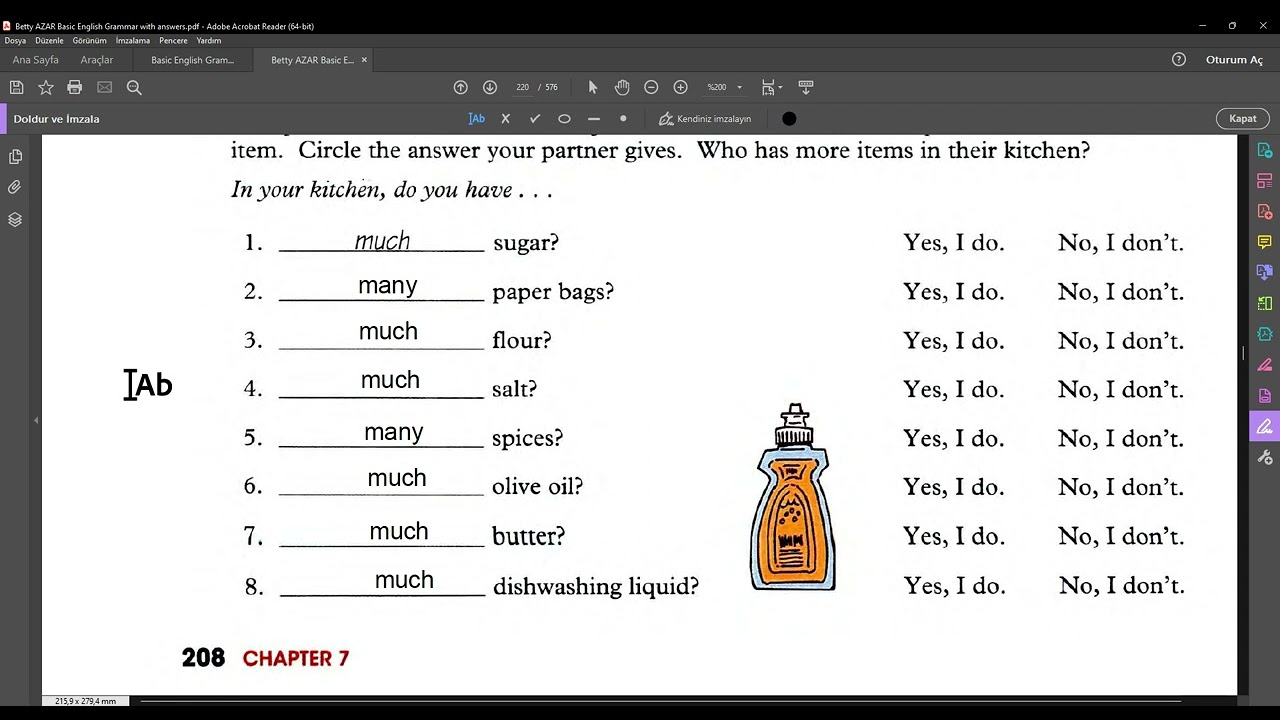Select the line tool
Image resolution: width=1280 pixels, height=720 pixels.
click(594, 118)
